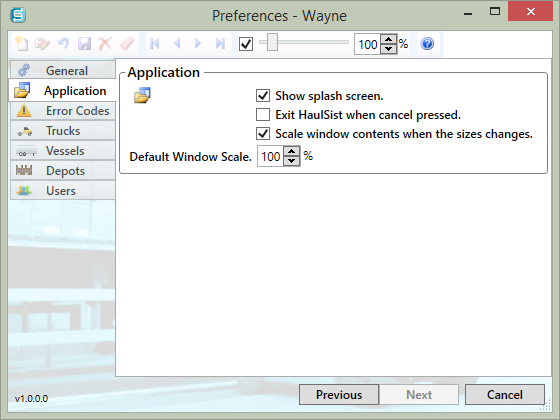Click the eraser Clear icon
This screenshot has width=560, height=420.
pos(126,44)
